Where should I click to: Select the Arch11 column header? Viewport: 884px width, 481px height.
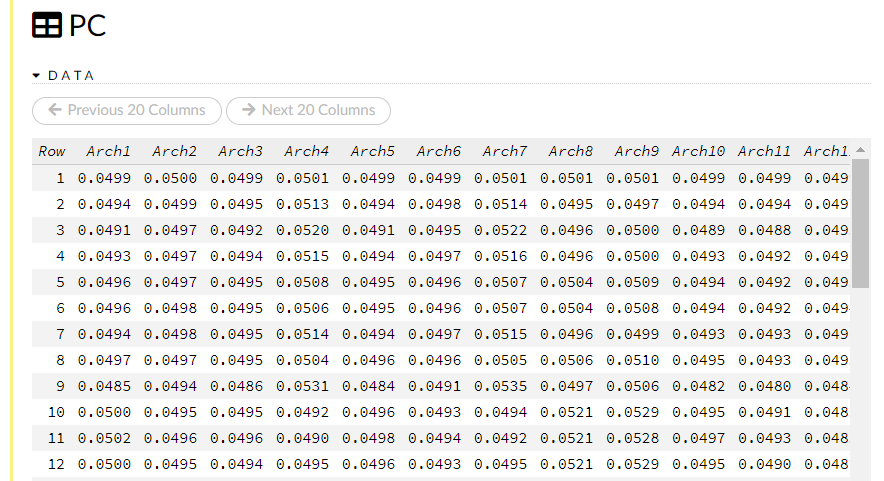(764, 151)
